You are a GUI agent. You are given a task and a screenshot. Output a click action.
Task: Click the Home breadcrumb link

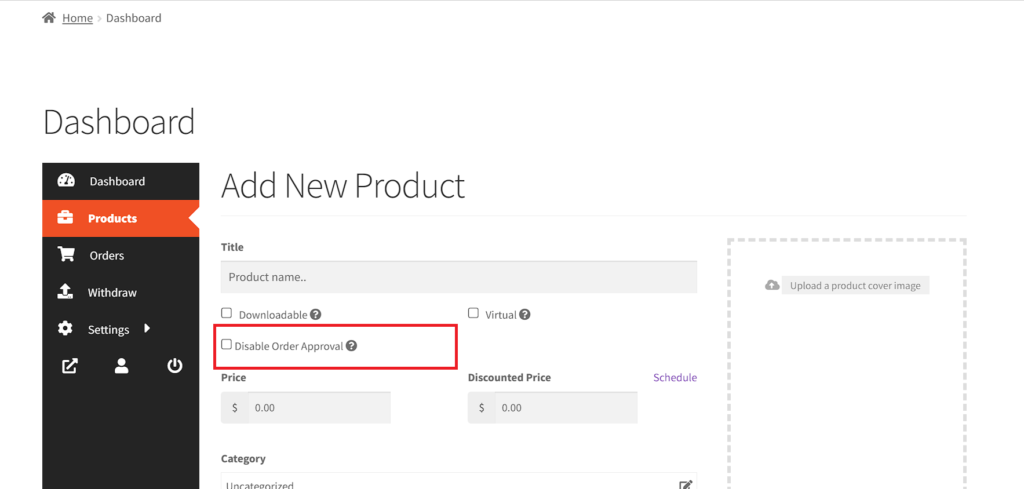point(77,18)
